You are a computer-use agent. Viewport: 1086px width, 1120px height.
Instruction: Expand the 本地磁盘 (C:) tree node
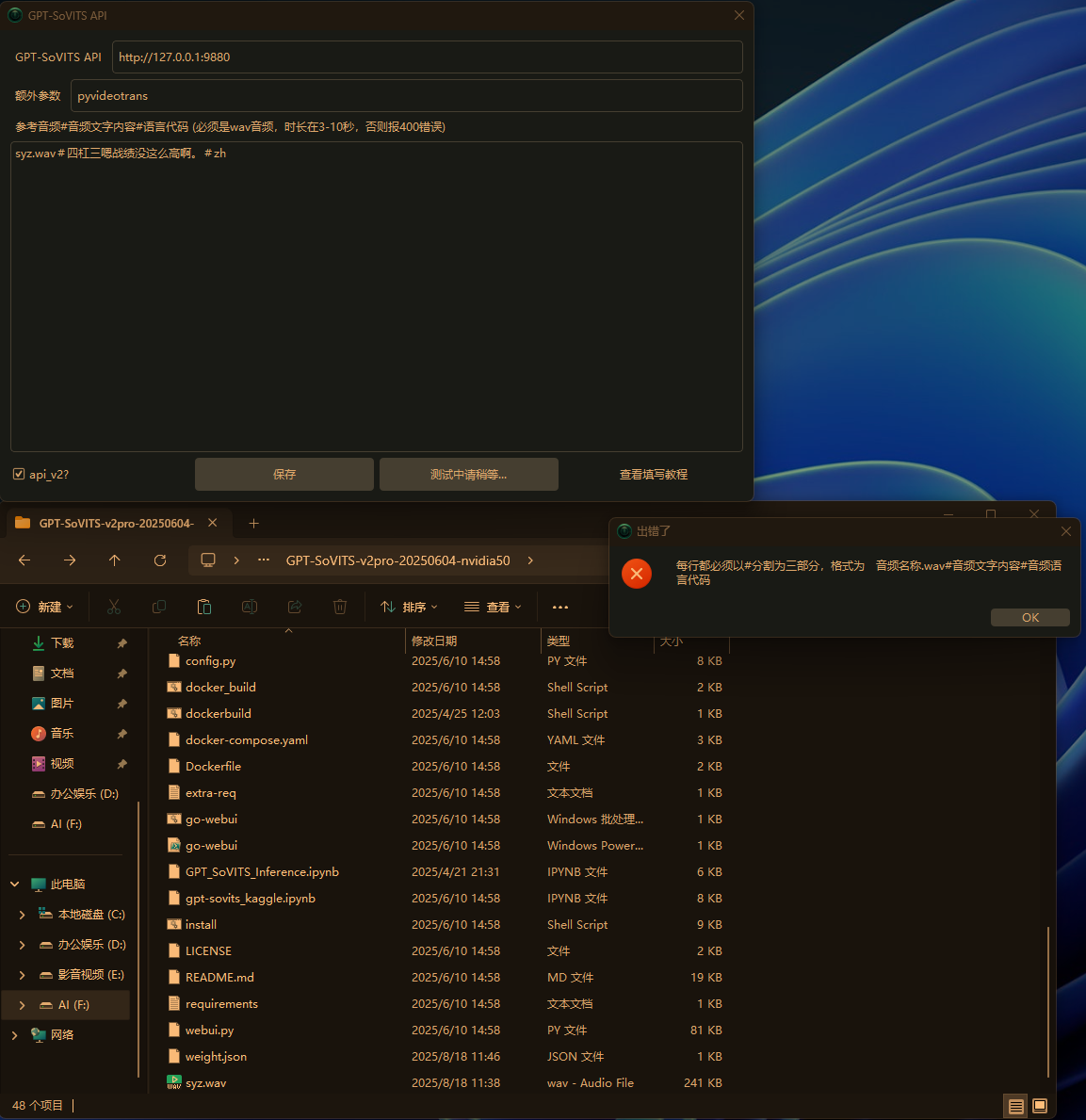point(22,915)
